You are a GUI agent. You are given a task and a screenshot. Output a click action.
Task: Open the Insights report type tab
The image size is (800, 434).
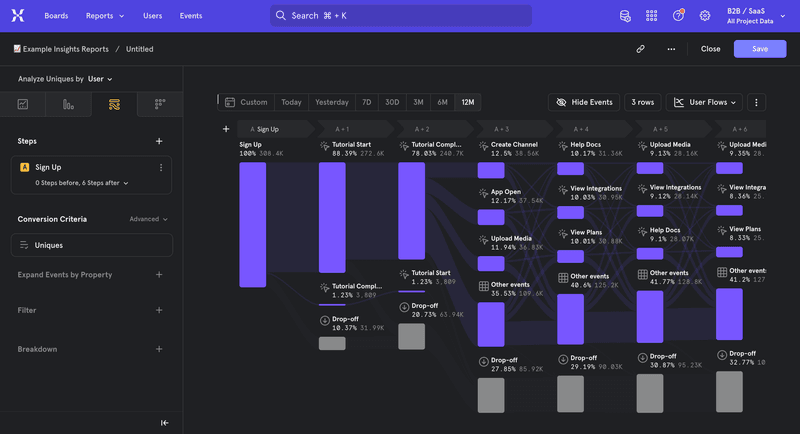22,104
